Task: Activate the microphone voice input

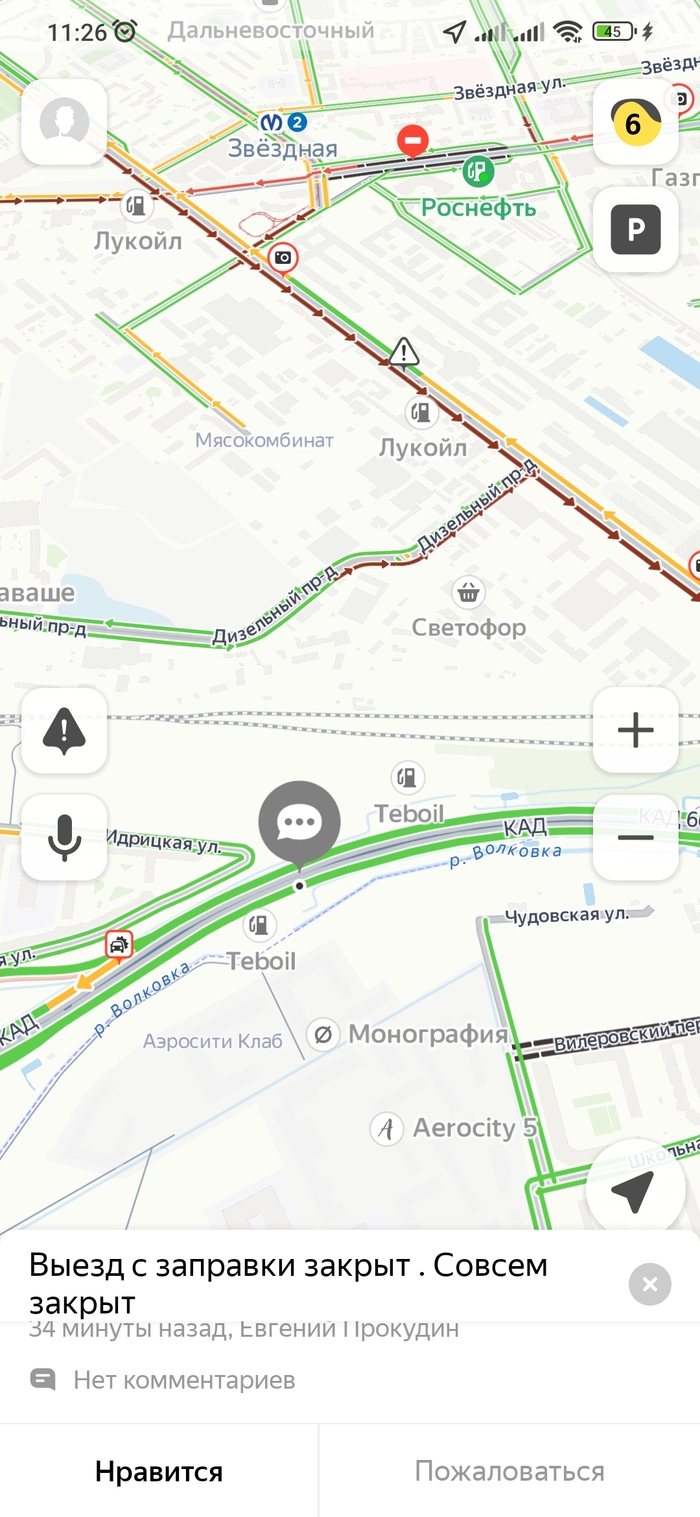Action: [64, 837]
